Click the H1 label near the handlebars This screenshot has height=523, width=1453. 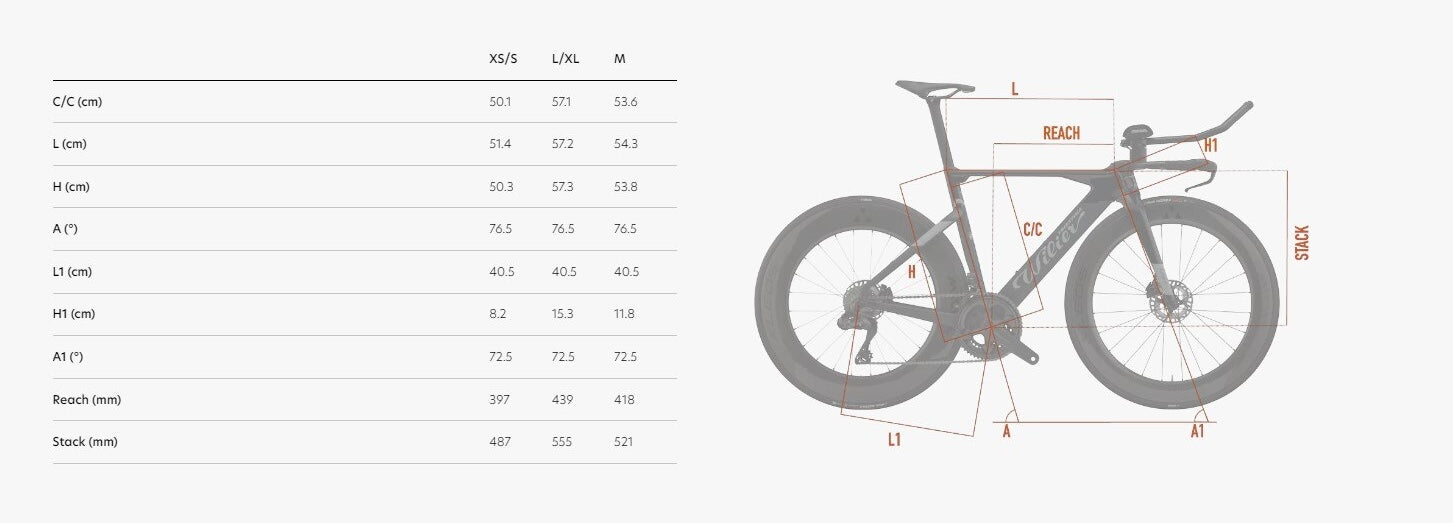point(1211,146)
